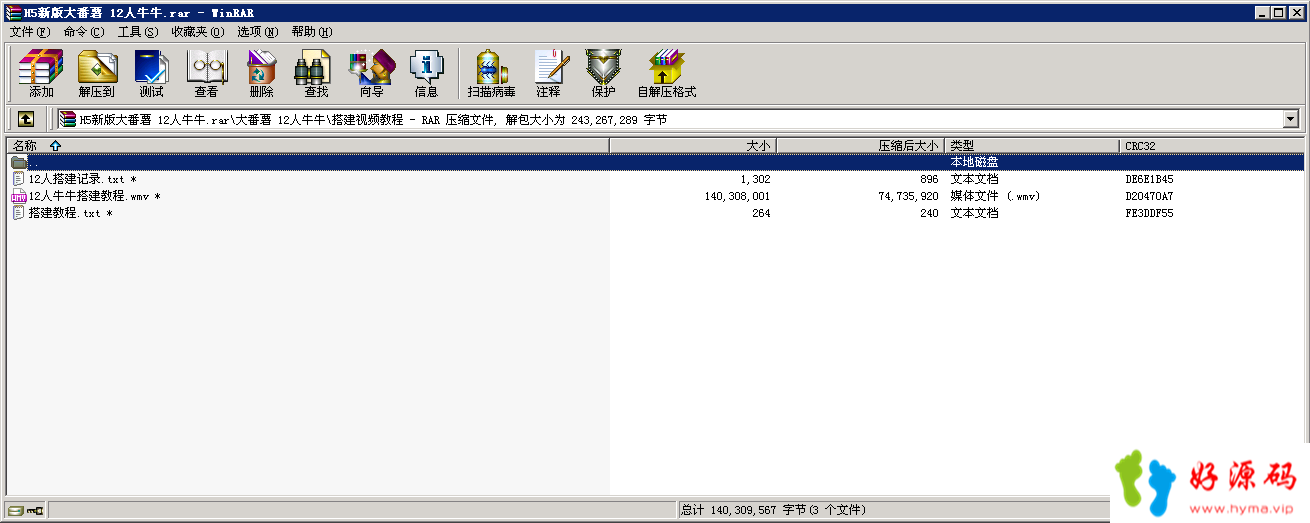The height and width of the screenshot is (523, 1310).
Task: Click the Extract To (解压到) icon
Action: pyautogui.click(x=97, y=73)
